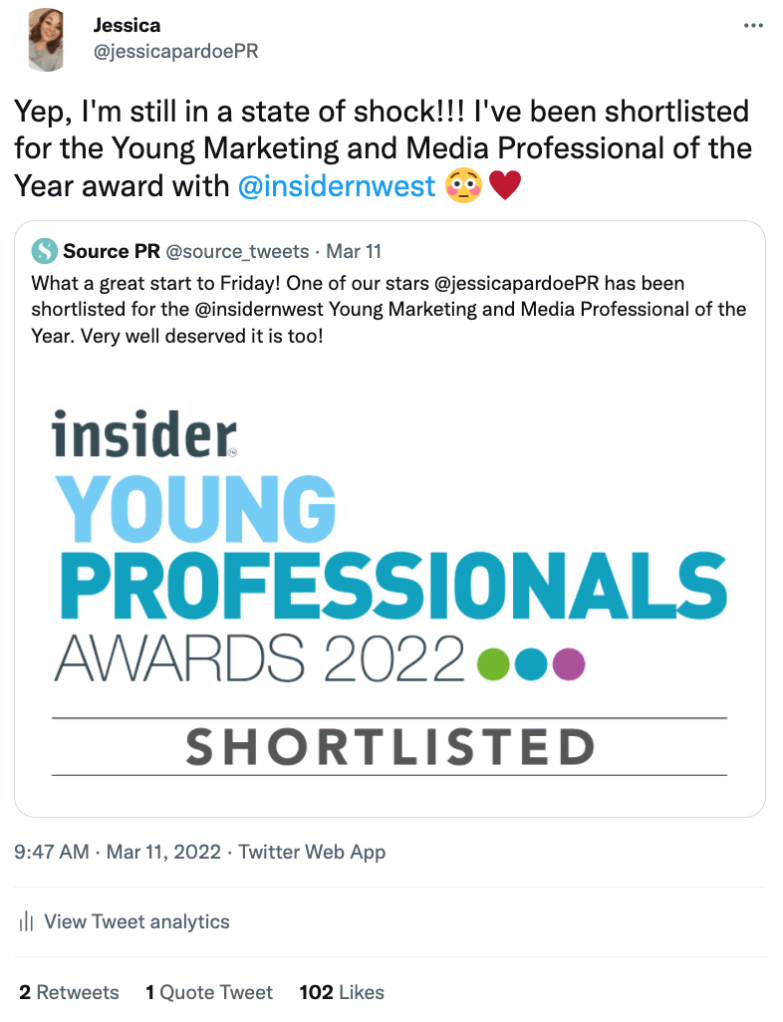Open the blue @insidernwest mention link
The image size is (783, 1022).
tap(337, 185)
